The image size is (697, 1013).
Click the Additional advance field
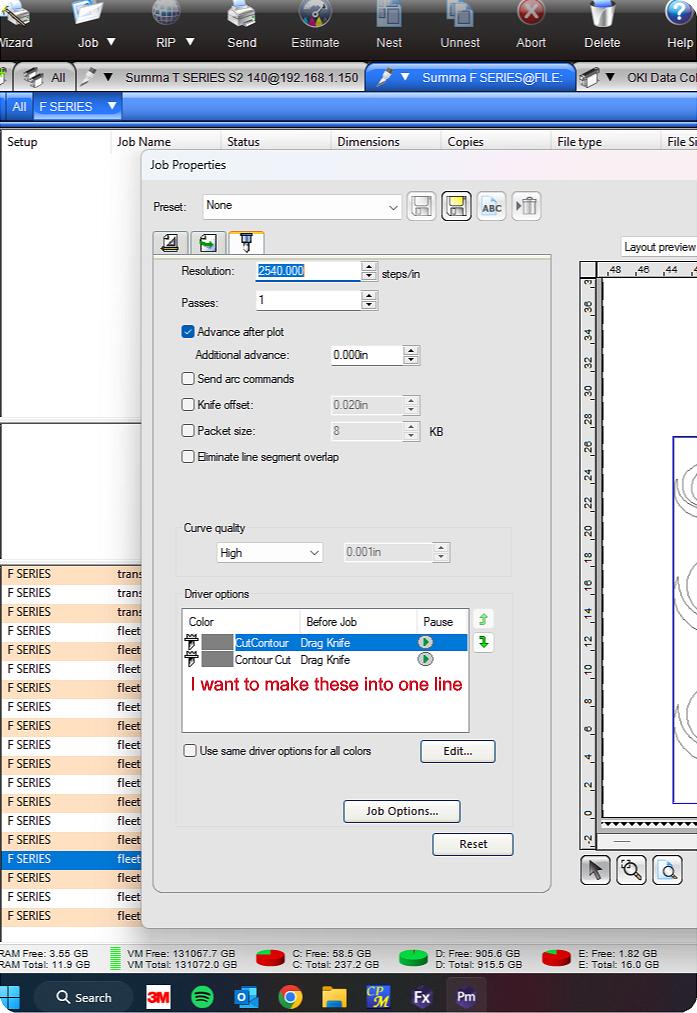point(367,355)
